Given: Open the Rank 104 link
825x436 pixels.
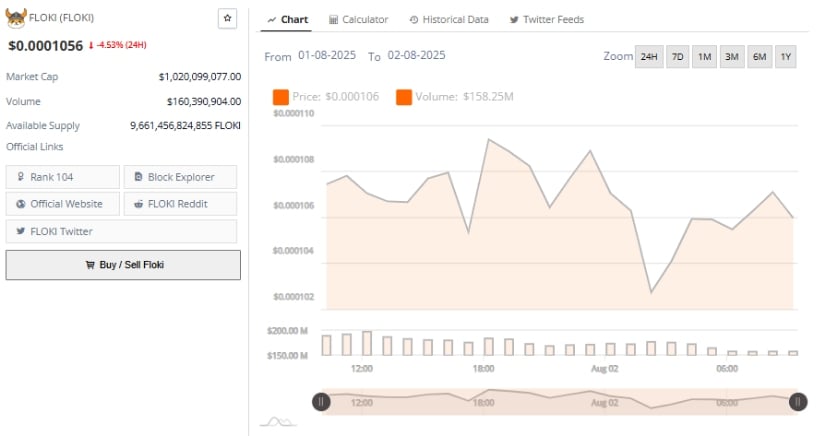Looking at the screenshot, I should [x=63, y=177].
